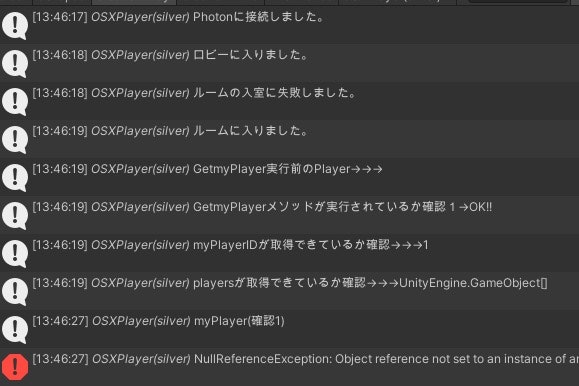Select the NullReferenceException error log entry
579x386 pixels.
click(x=290, y=368)
